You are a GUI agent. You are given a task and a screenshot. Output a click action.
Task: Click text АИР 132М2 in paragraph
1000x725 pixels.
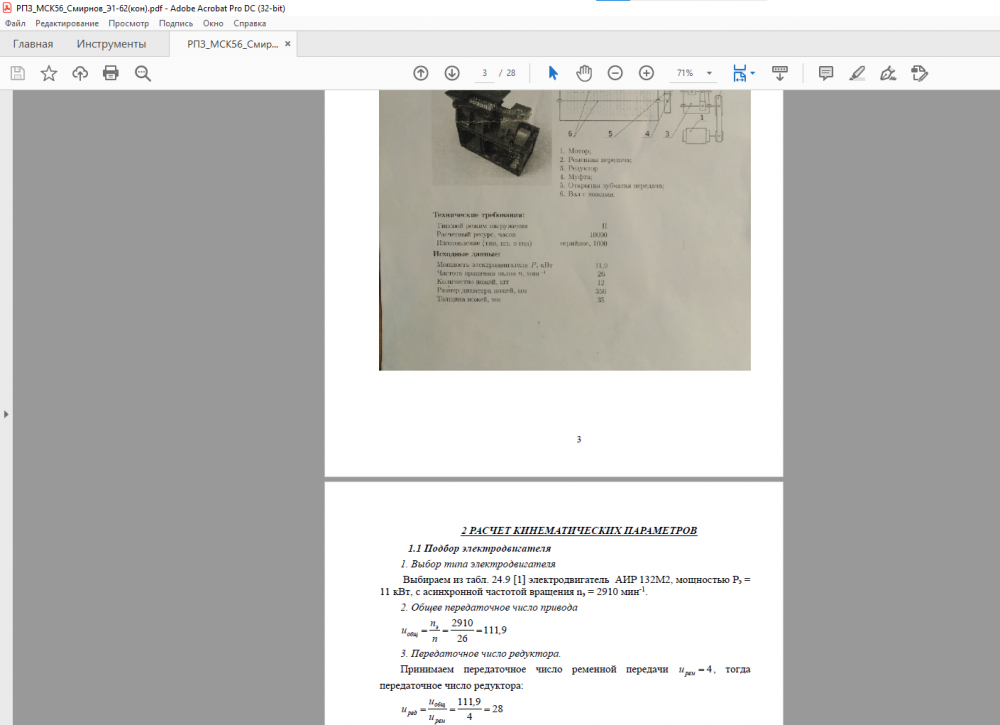(643, 580)
